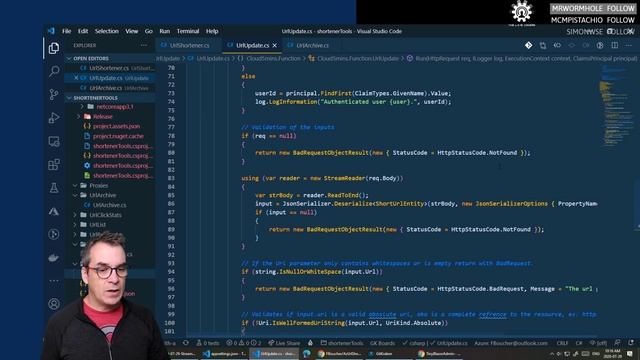The width and height of the screenshot is (640, 360).
Task: Click the feedback icon in status bar
Action: coord(617,343)
